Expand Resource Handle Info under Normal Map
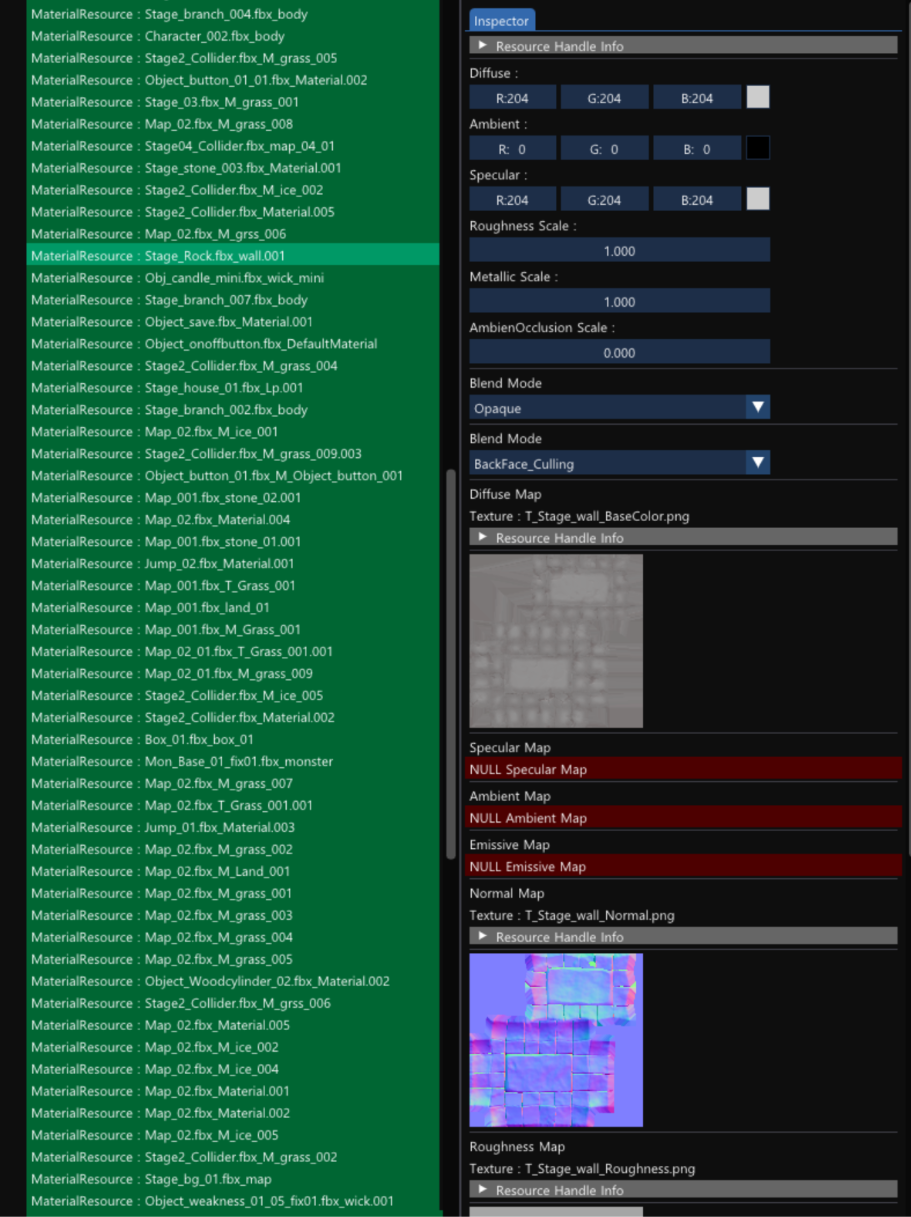911x1217 pixels. click(683, 937)
